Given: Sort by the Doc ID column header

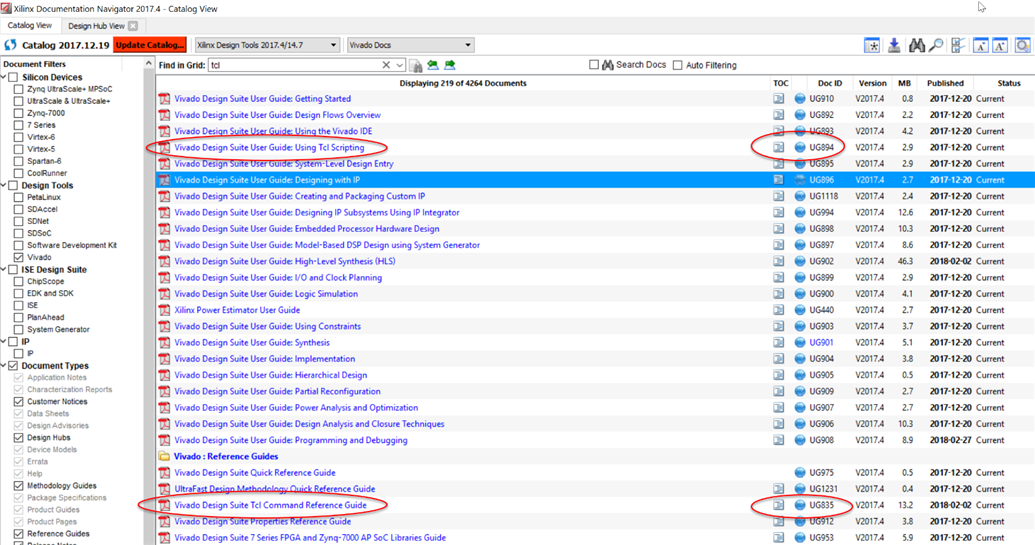Looking at the screenshot, I should point(830,83).
